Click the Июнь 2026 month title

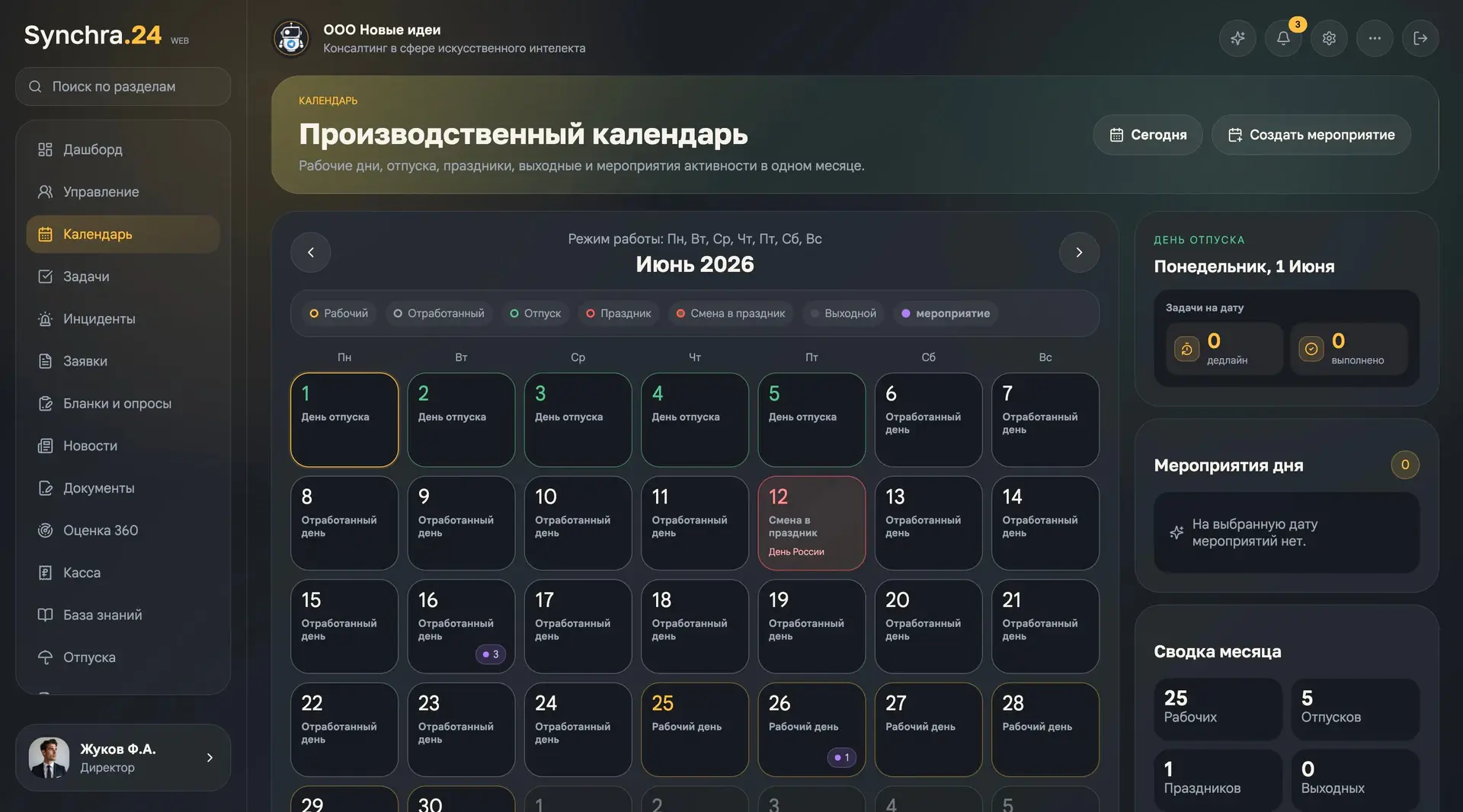click(695, 264)
